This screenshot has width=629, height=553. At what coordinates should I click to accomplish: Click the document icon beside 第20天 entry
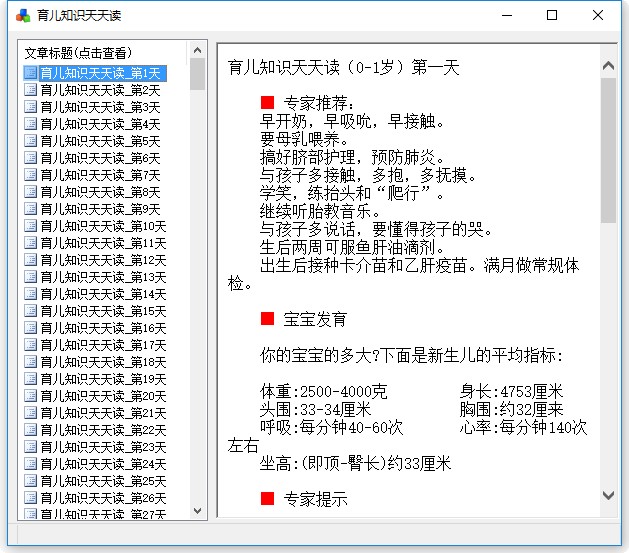pos(30,396)
